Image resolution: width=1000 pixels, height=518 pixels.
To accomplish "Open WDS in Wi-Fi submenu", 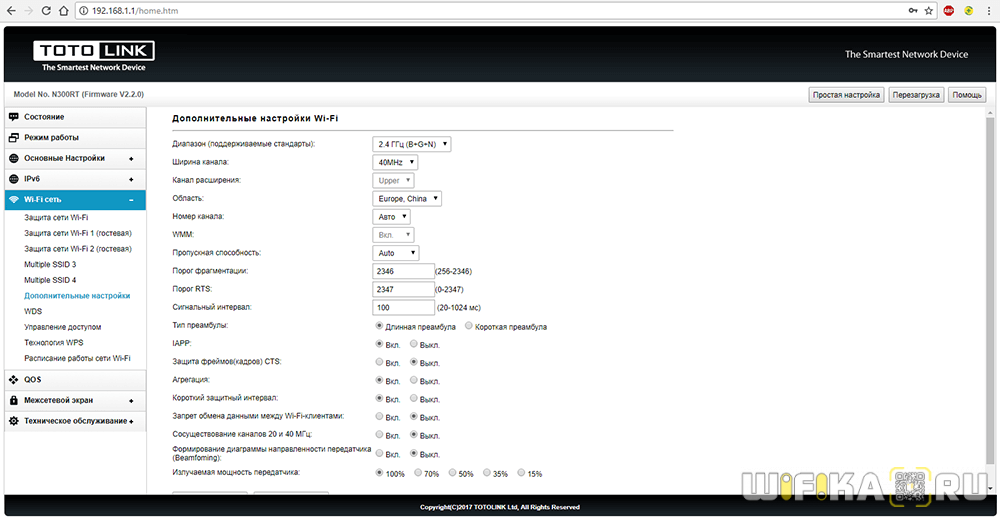I will (33, 311).
